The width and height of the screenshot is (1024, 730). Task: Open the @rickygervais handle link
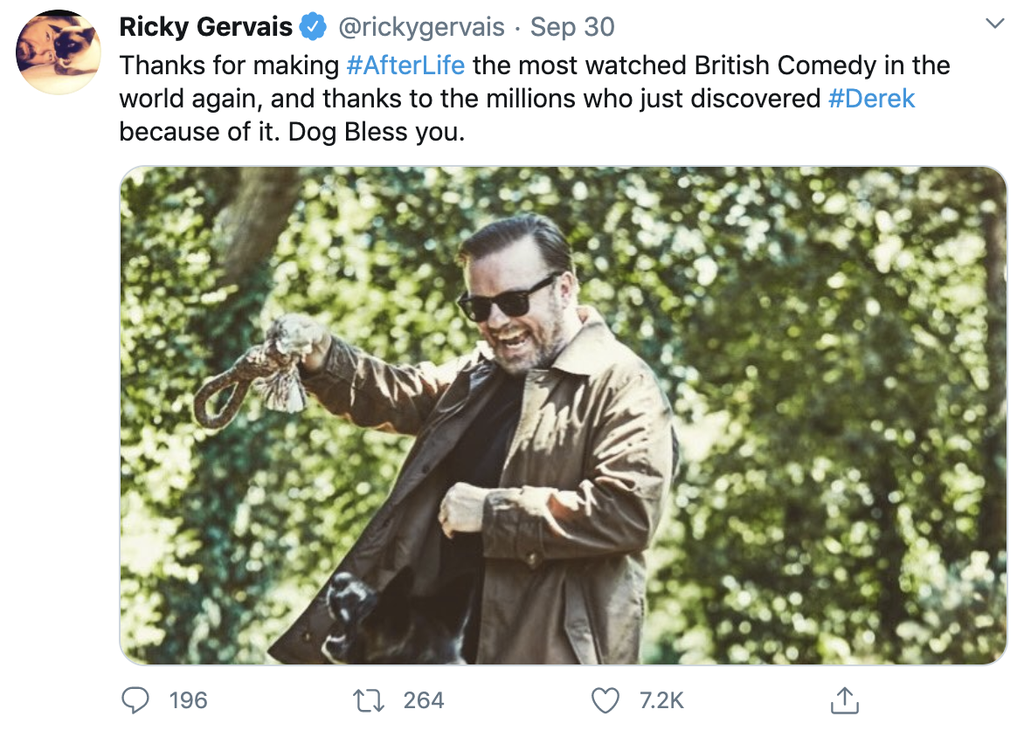(x=421, y=27)
